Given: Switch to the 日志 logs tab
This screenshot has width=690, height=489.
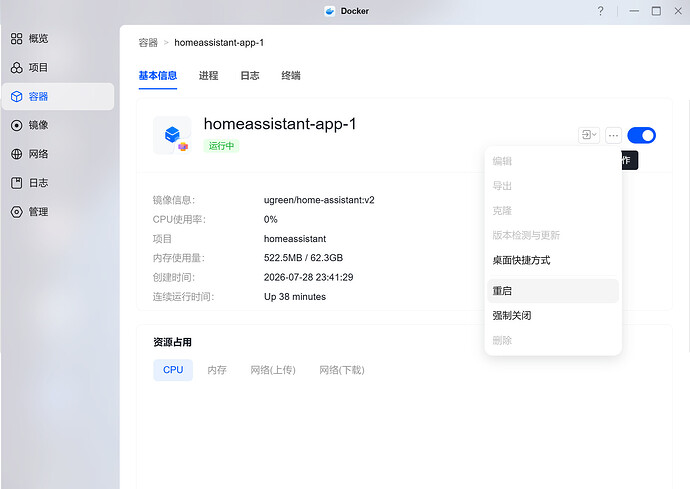Looking at the screenshot, I should tap(250, 76).
